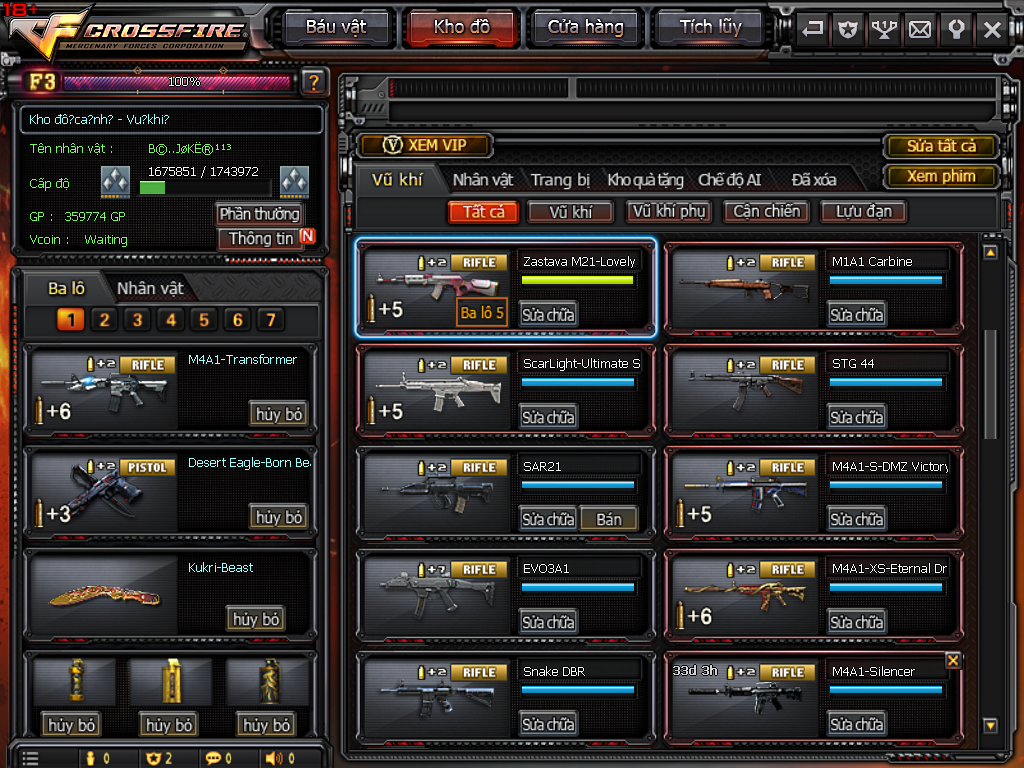
Task: Select backpack slot 2
Action: (104, 319)
